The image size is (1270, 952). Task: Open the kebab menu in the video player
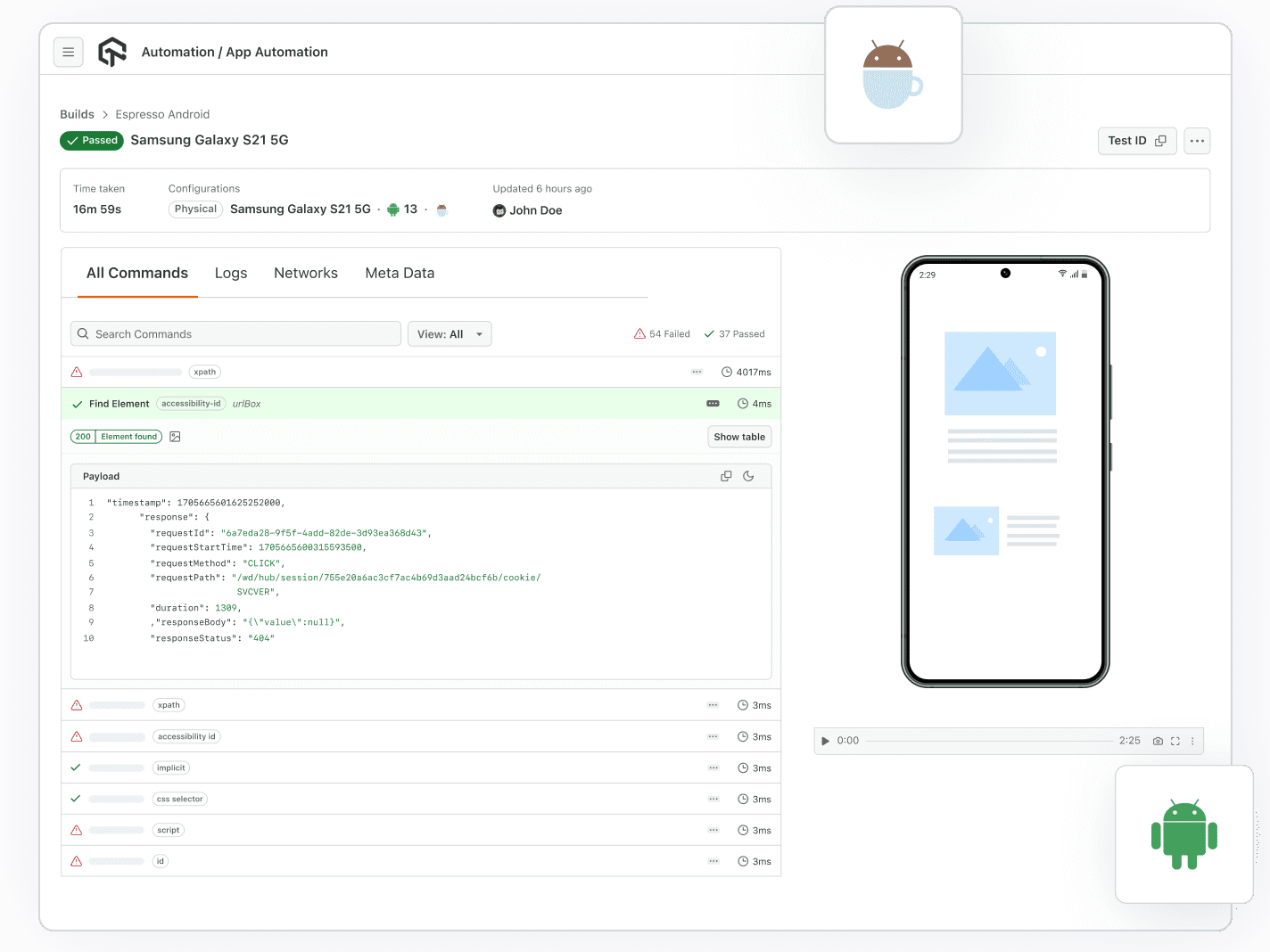pyautogui.click(x=1192, y=741)
